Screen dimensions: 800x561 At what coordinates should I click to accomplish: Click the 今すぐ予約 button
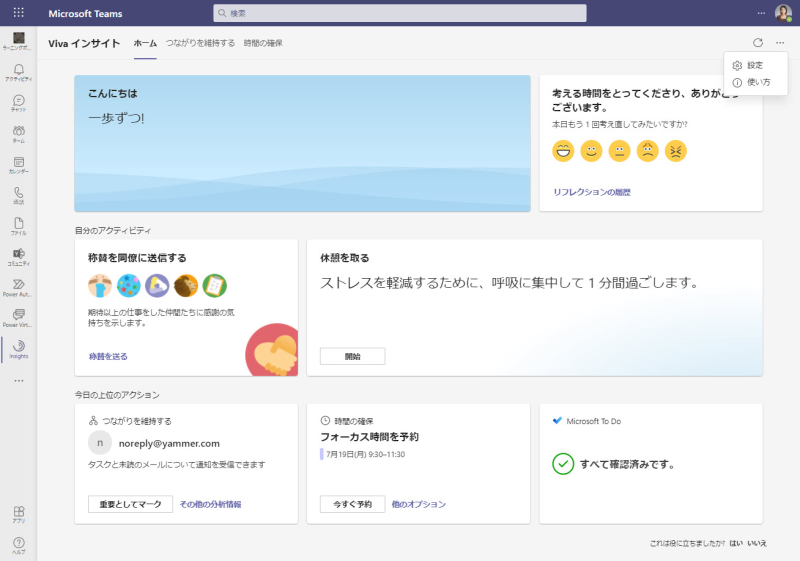click(353, 504)
